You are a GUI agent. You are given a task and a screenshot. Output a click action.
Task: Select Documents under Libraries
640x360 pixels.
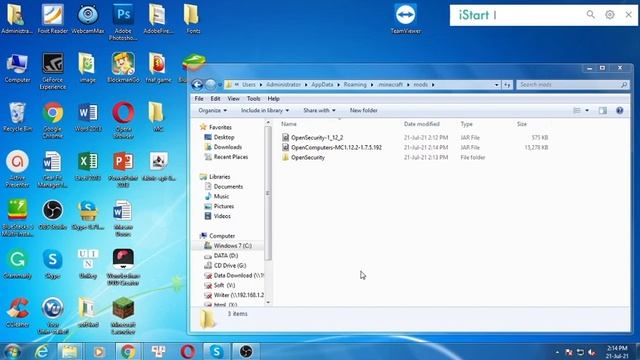(x=228, y=187)
